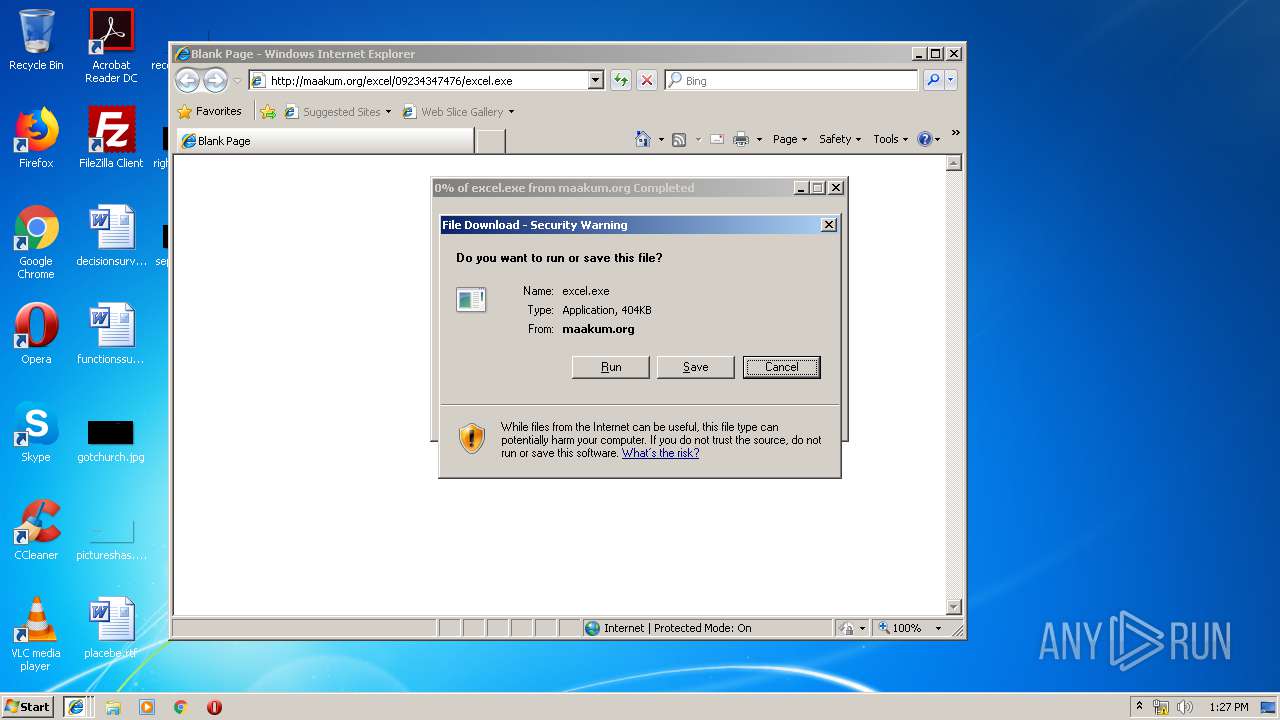Click the Read Mail envelope icon
This screenshot has height=720, width=1280.
[716, 139]
